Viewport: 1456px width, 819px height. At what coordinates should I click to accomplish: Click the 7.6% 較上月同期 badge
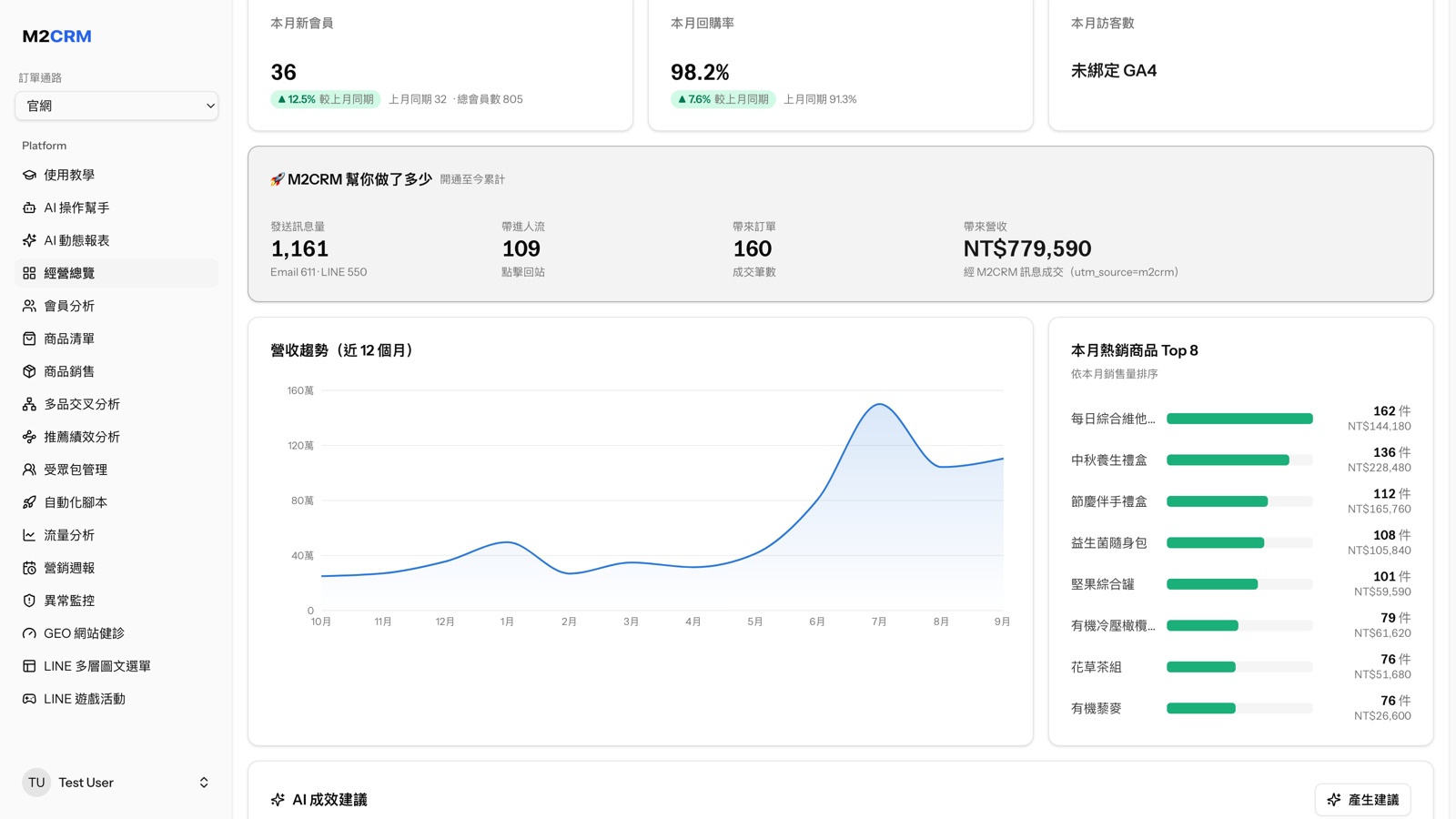(x=723, y=99)
